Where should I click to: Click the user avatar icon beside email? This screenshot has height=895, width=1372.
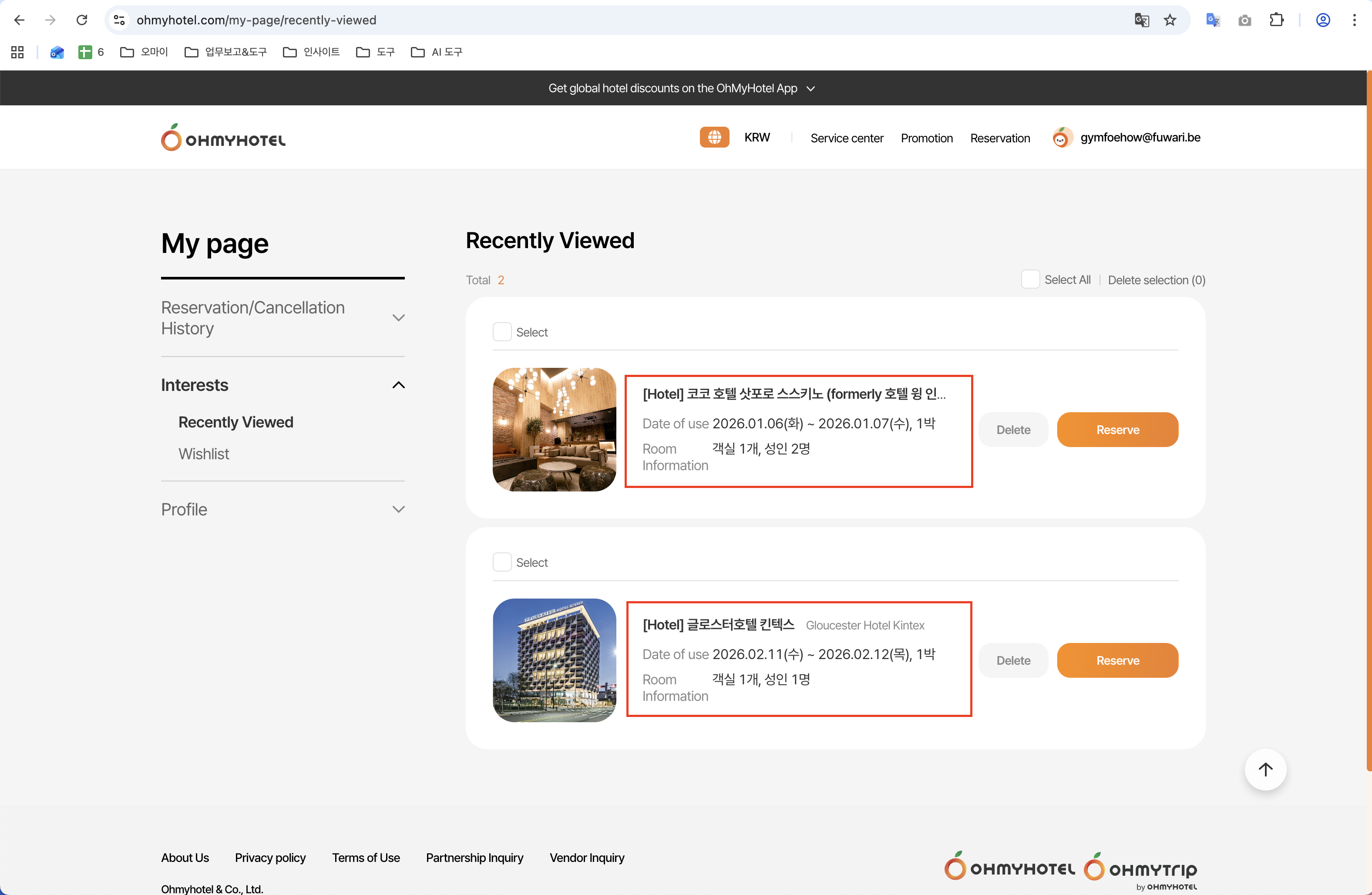[x=1061, y=138]
